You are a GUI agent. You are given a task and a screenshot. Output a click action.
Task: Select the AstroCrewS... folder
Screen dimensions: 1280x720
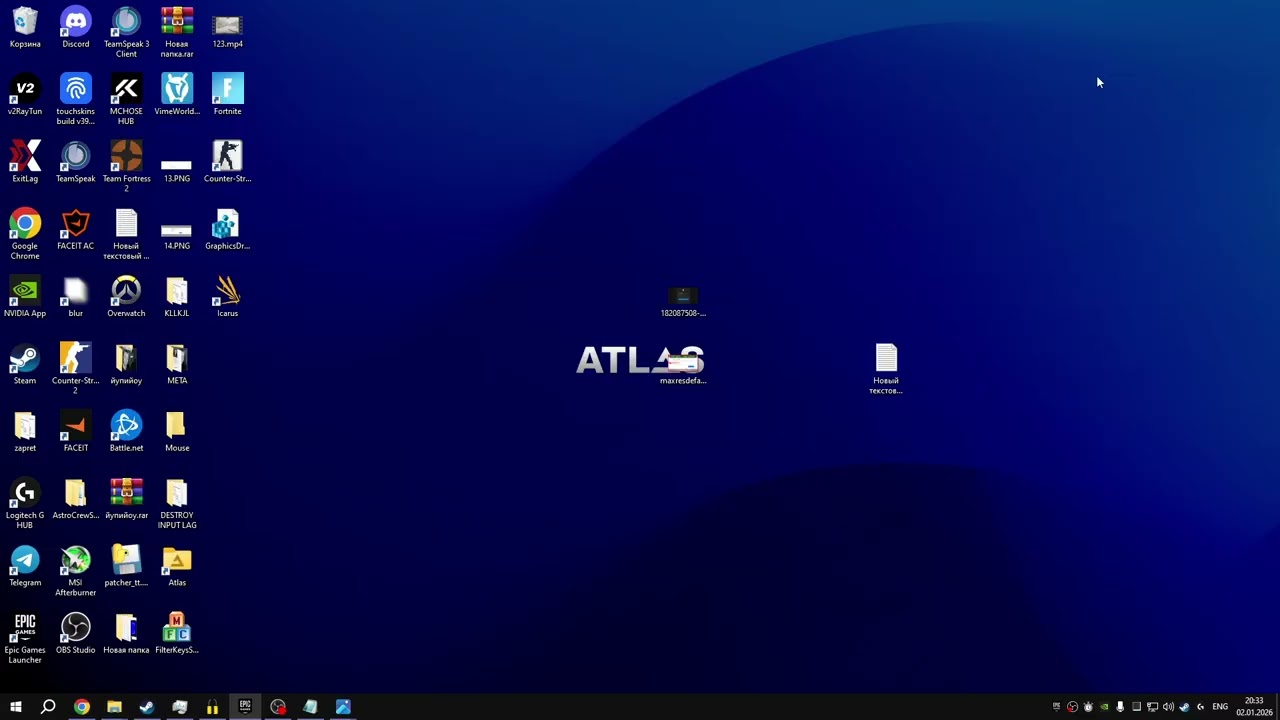pyautogui.click(x=75, y=499)
